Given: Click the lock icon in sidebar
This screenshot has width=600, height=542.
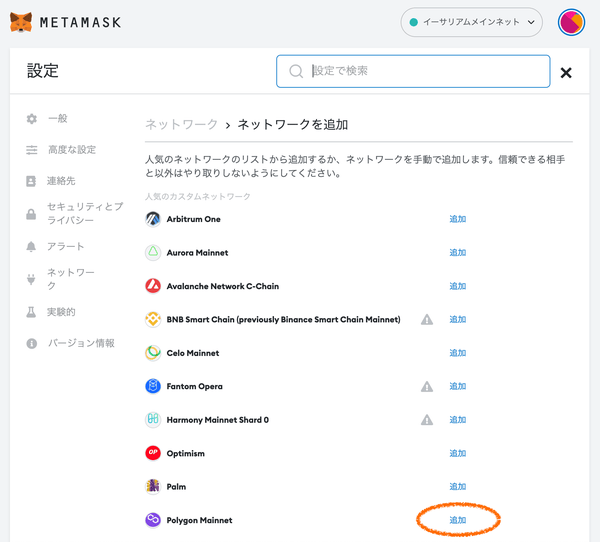Looking at the screenshot, I should [x=31, y=214].
